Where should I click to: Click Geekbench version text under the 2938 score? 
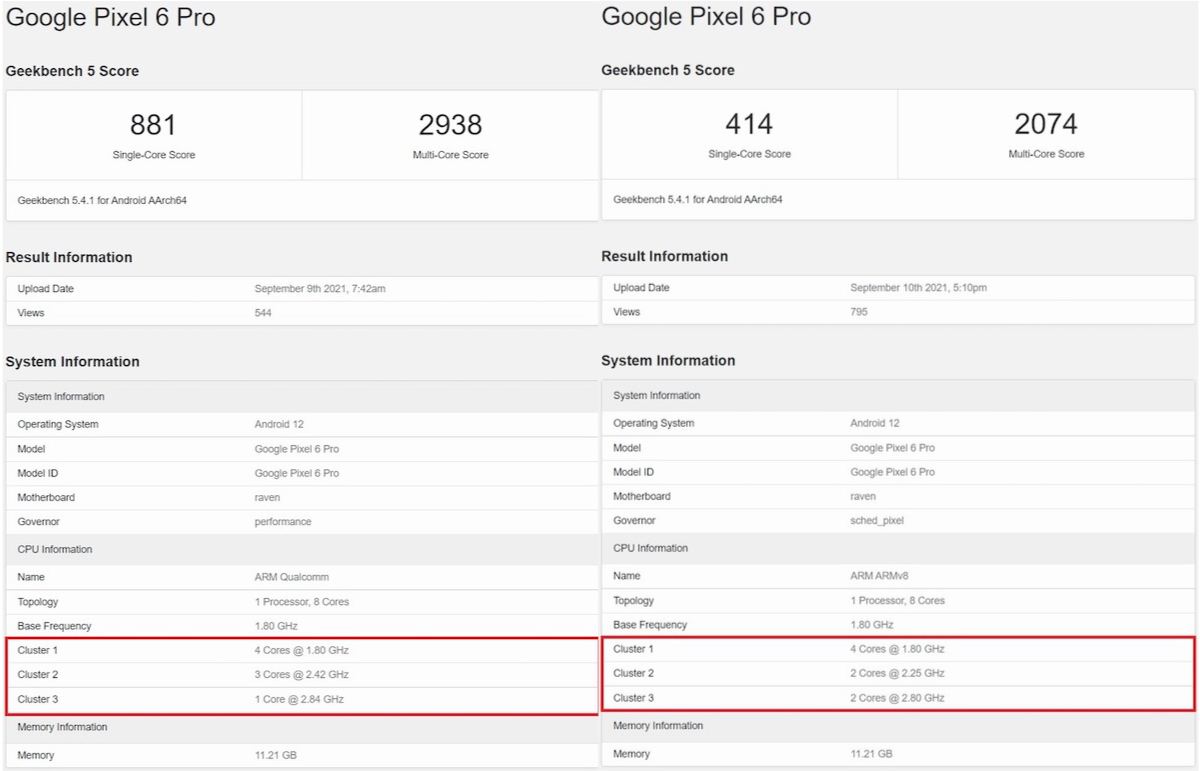tap(102, 201)
